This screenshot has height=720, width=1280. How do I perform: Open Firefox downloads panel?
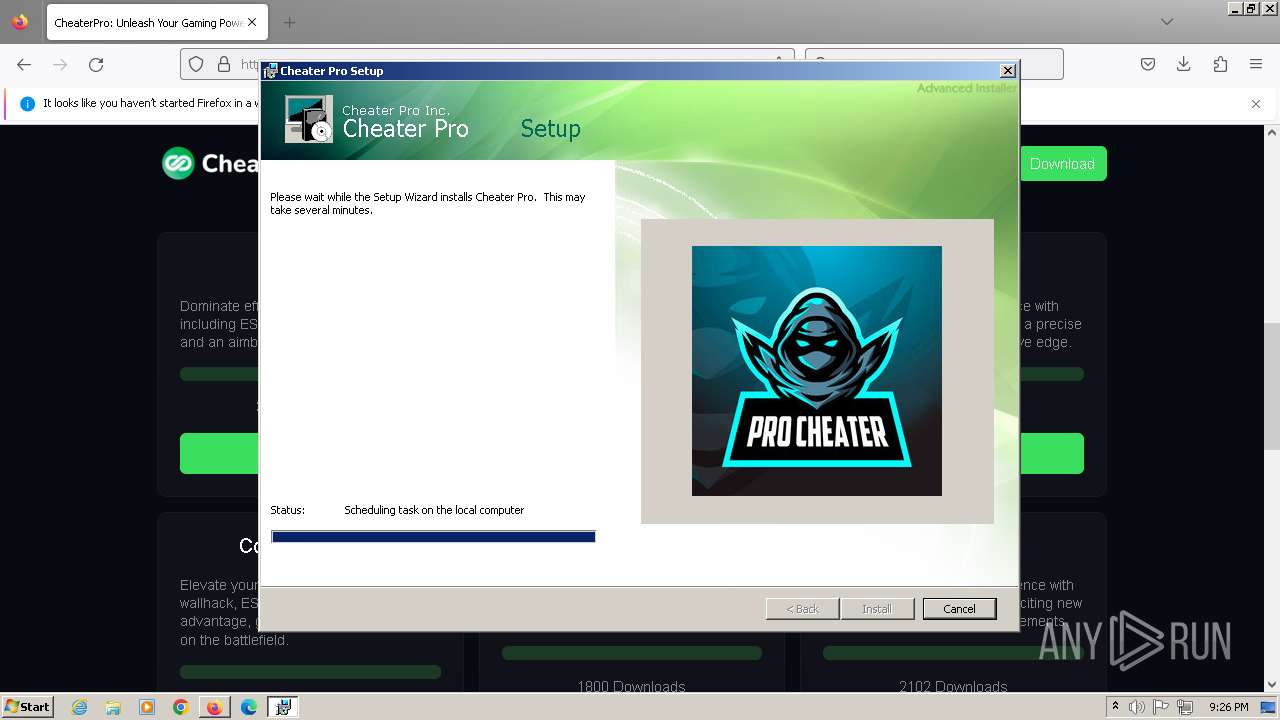click(x=1184, y=64)
